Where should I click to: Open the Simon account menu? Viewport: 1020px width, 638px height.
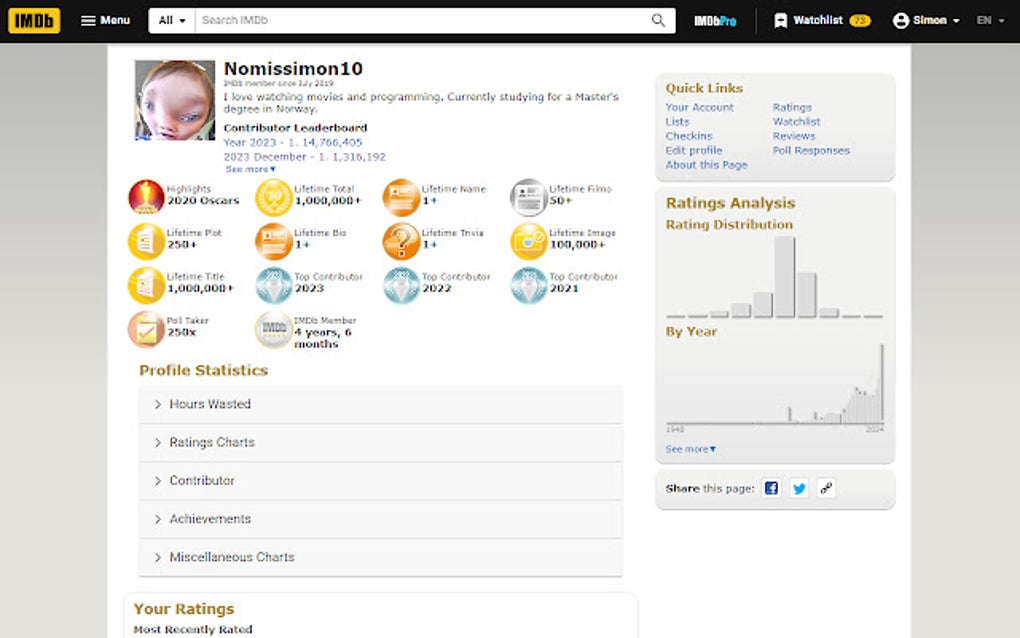(925, 20)
